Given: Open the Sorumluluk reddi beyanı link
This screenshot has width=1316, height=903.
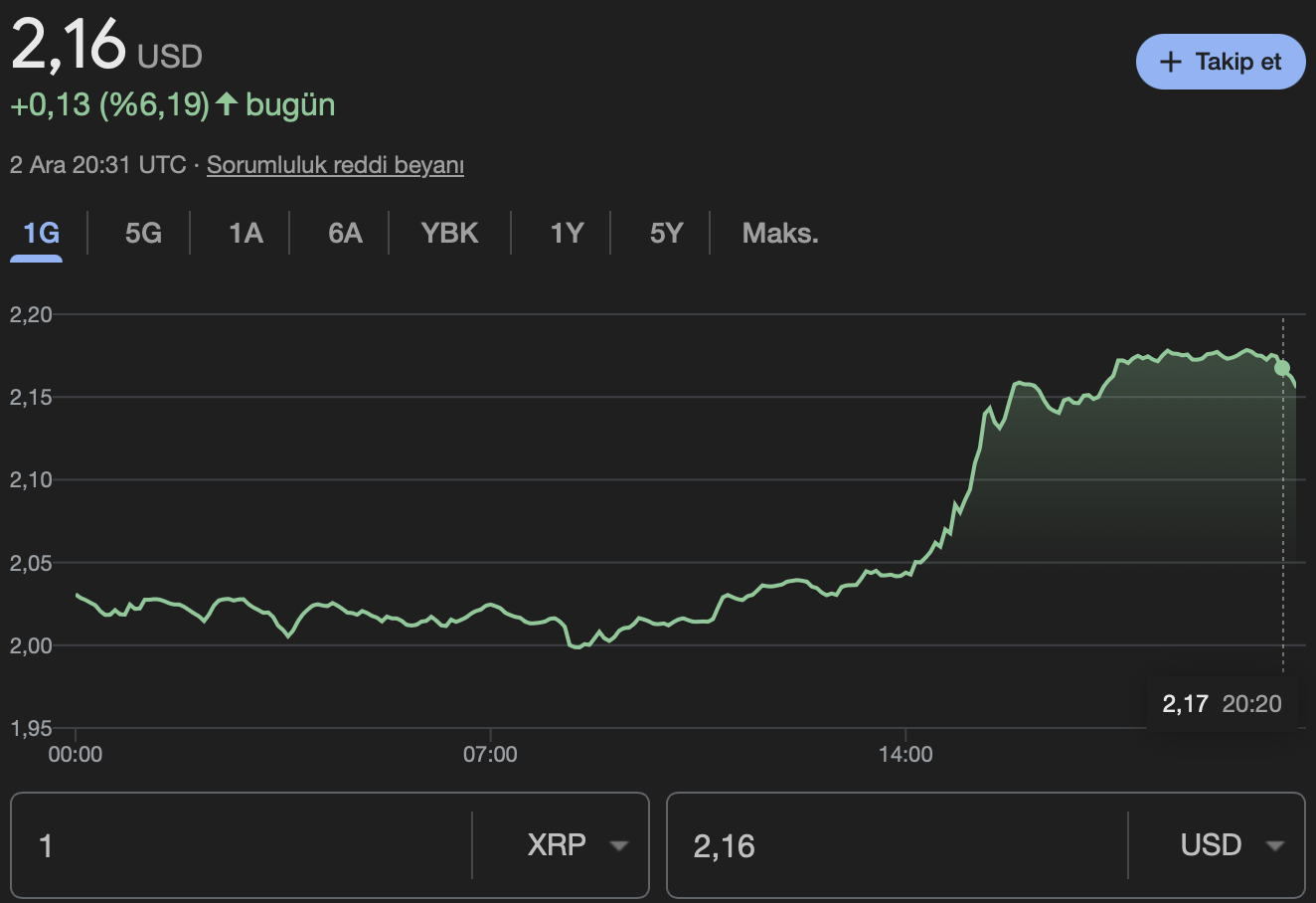Looking at the screenshot, I should pyautogui.click(x=334, y=165).
